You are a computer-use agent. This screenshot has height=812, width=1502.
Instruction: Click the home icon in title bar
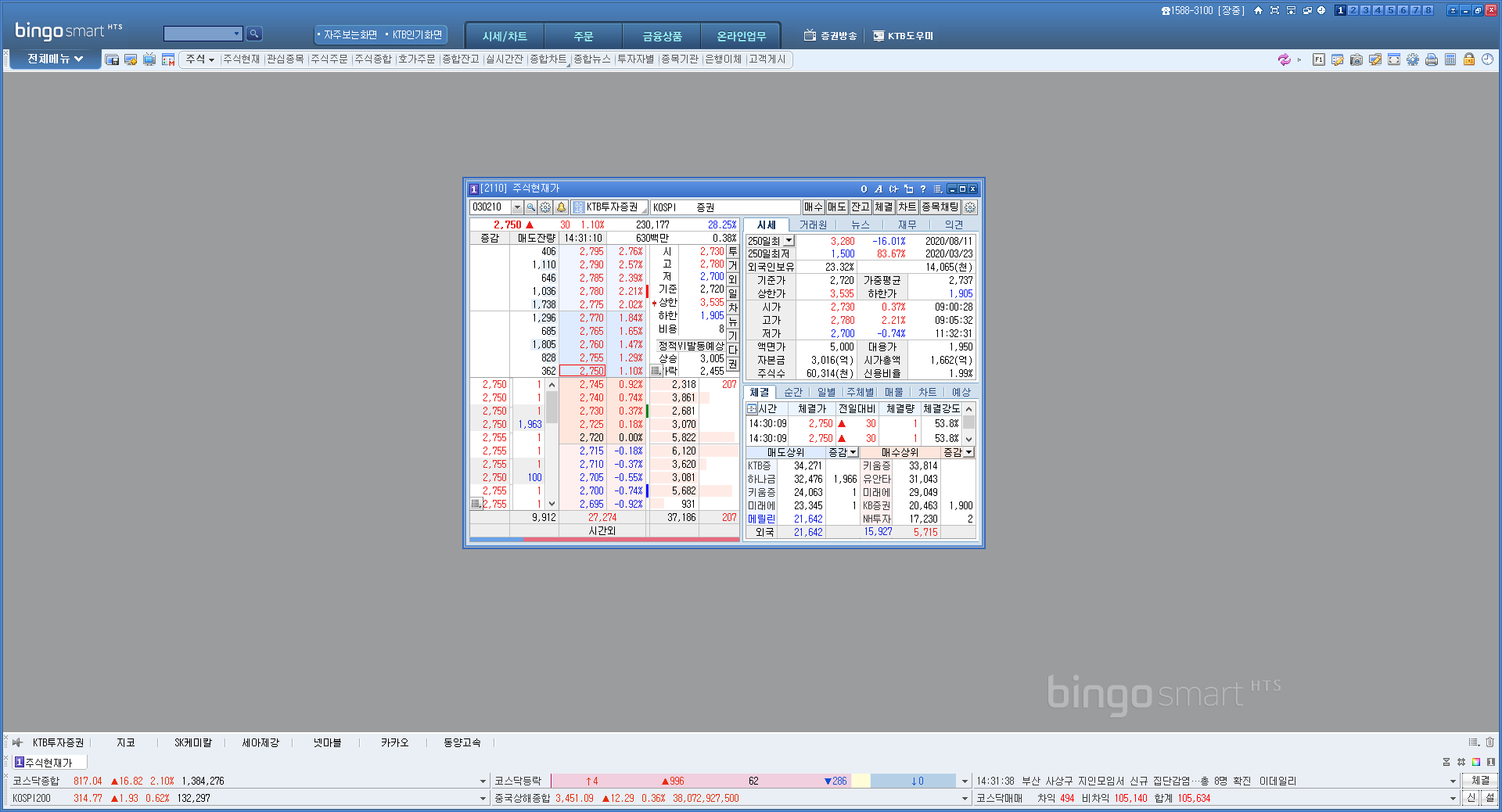tap(1258, 10)
